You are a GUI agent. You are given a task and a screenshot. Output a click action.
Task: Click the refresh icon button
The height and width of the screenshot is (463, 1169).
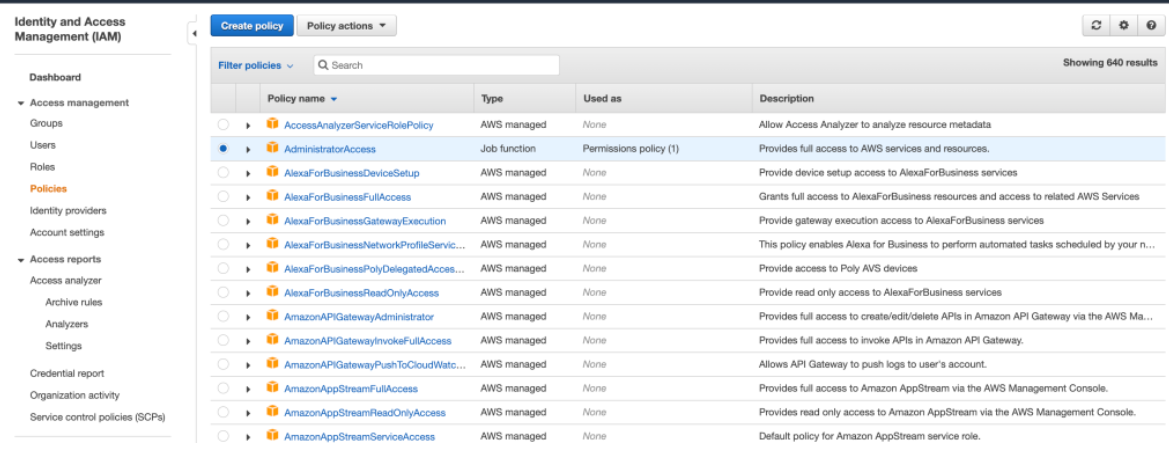click(1095, 25)
